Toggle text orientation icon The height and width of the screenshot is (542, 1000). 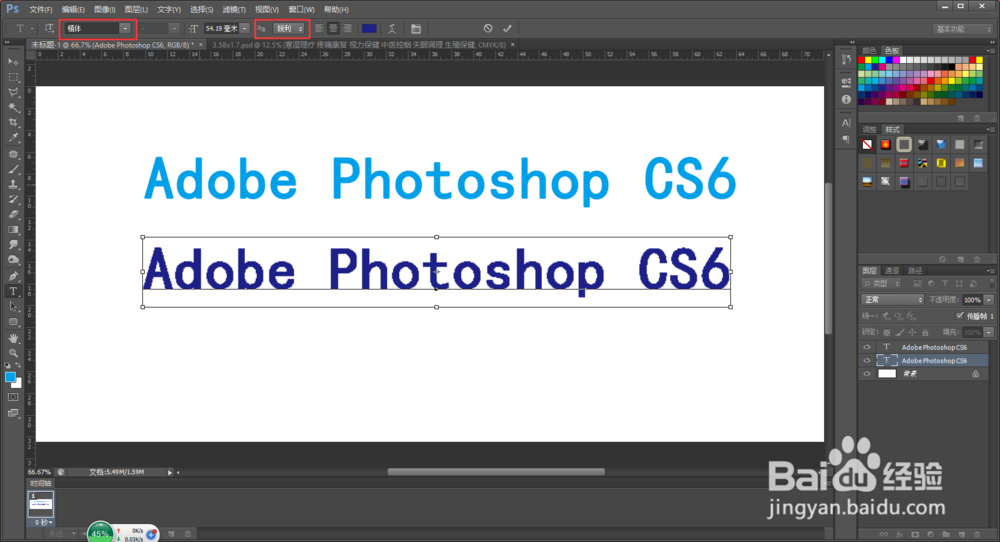coord(49,28)
